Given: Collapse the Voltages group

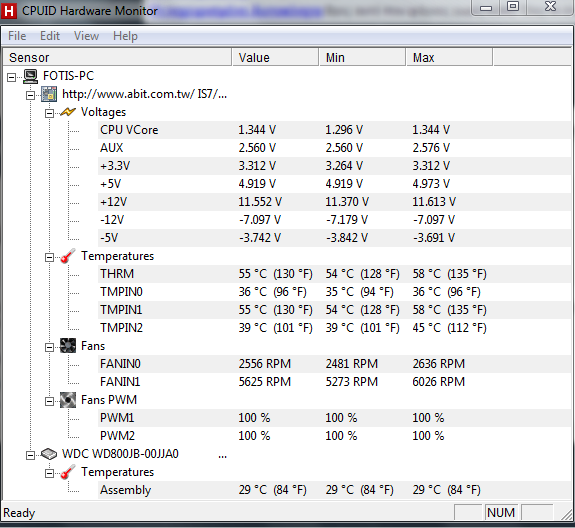Looking at the screenshot, I should coord(50,113).
